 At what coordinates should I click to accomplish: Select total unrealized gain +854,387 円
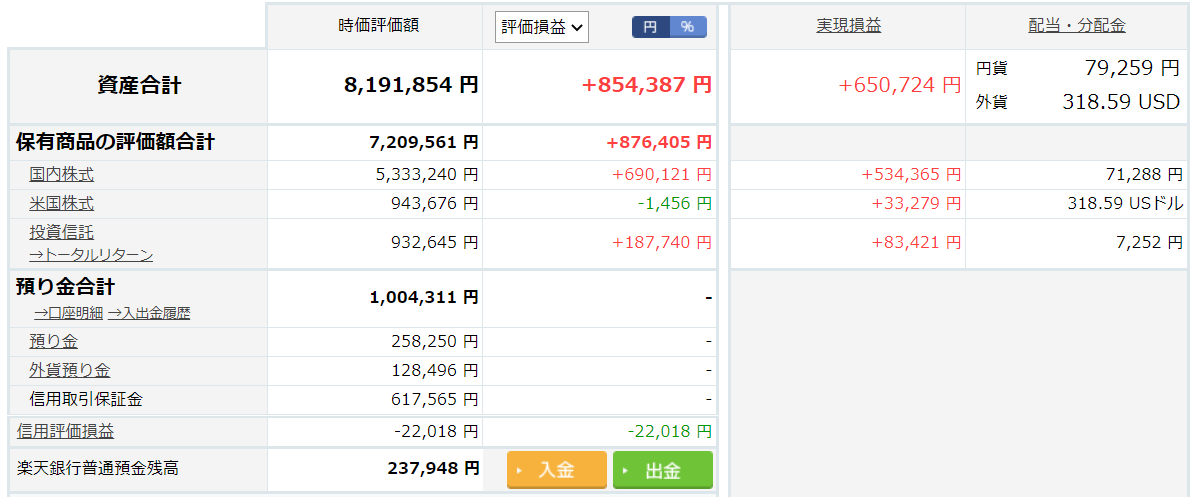click(x=647, y=85)
